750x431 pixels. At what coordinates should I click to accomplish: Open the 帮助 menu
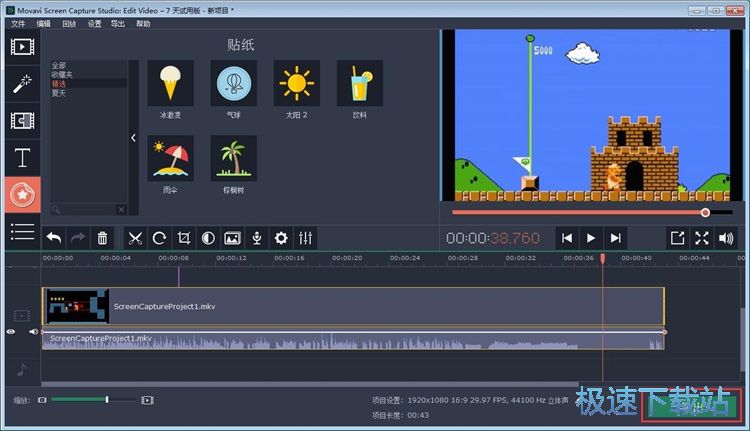pos(143,23)
